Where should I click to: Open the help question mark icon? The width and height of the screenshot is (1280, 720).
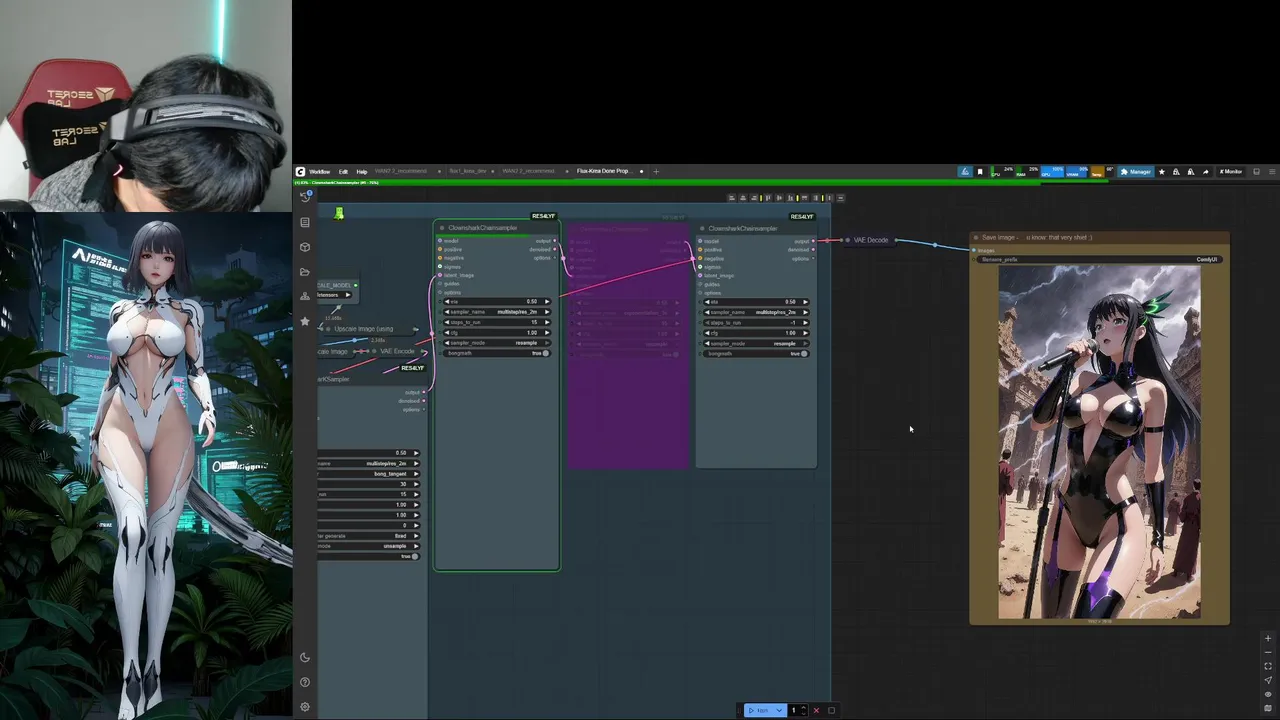click(305, 682)
